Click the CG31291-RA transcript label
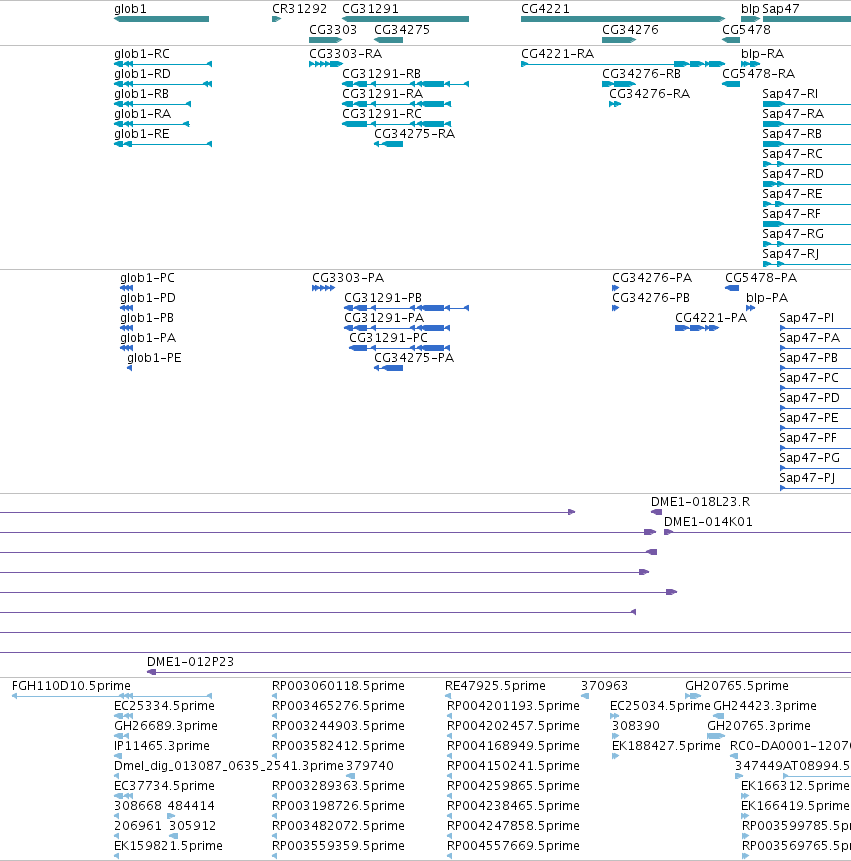 [383, 94]
